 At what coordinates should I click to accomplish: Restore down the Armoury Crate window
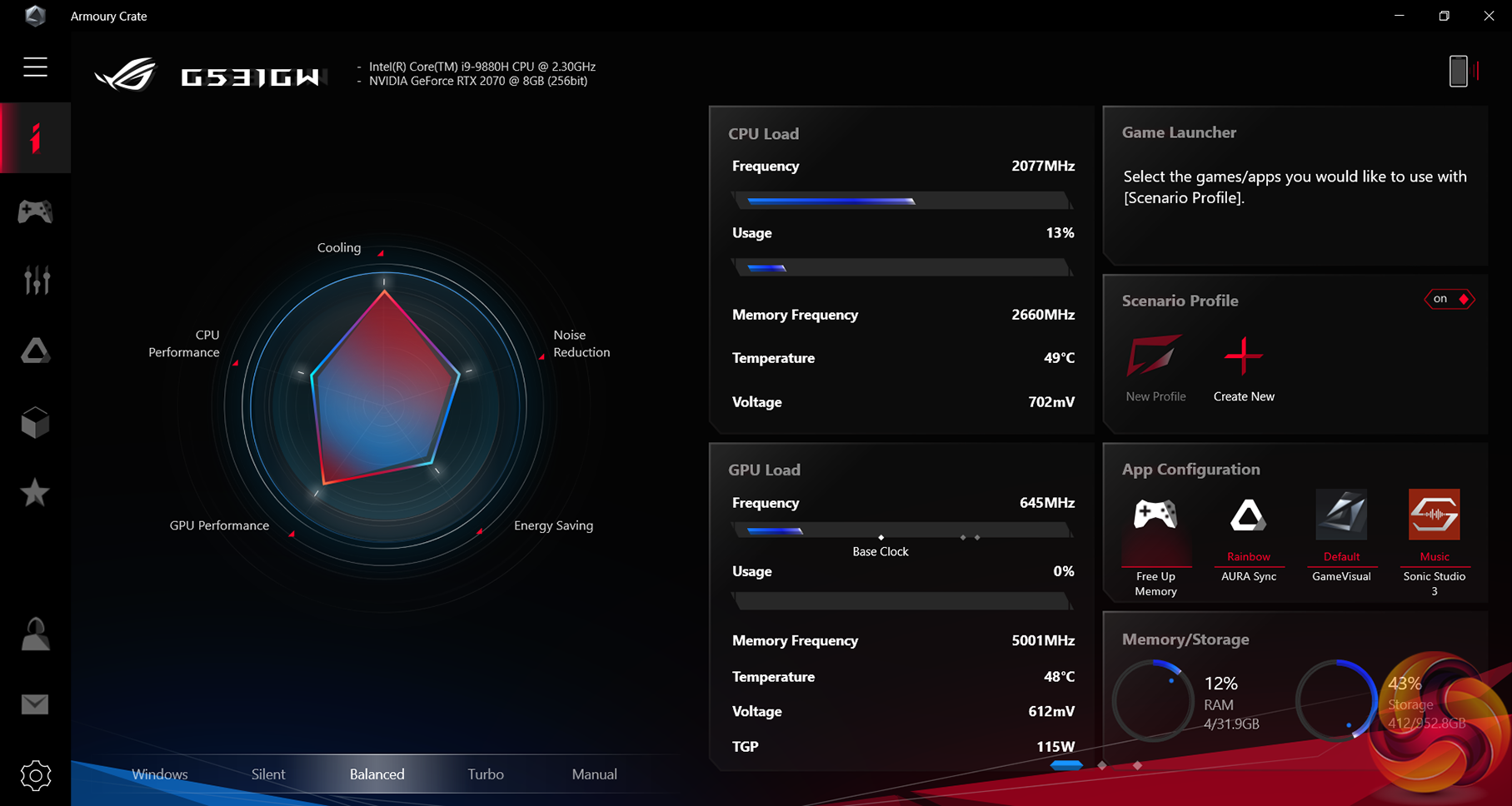1444,16
